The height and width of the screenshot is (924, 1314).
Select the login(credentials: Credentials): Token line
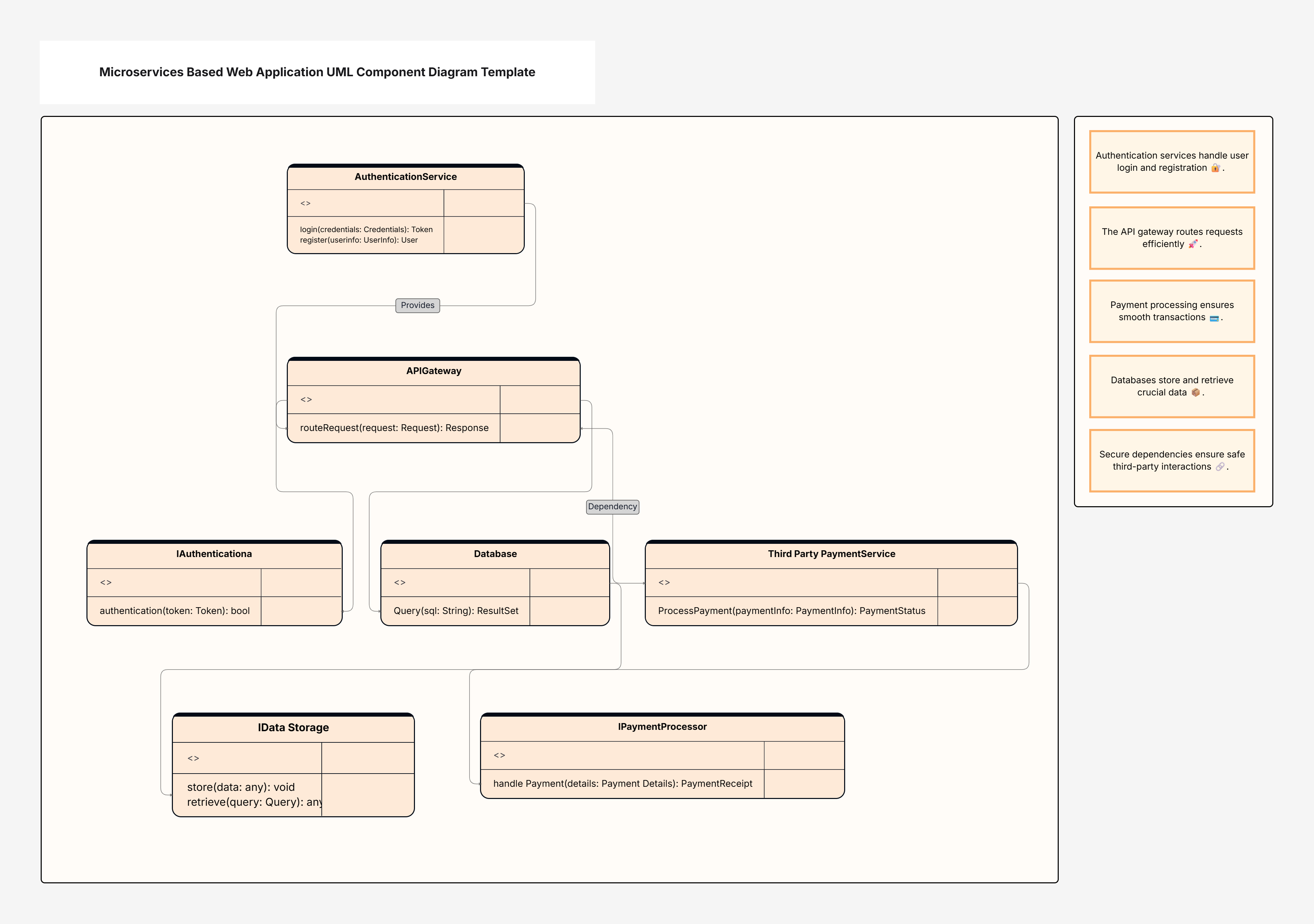tap(366, 229)
